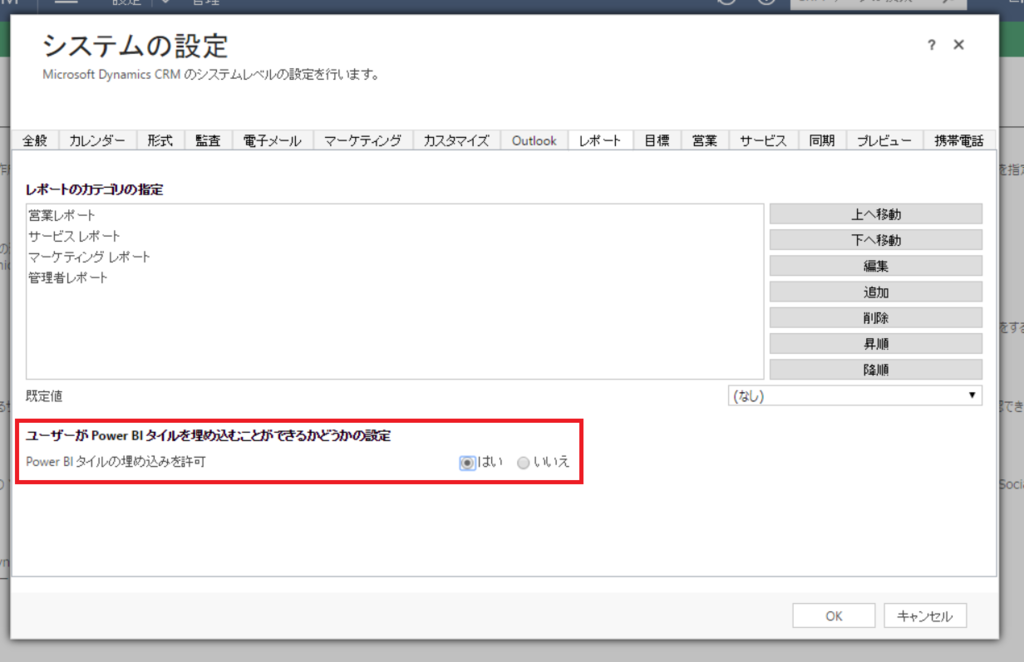Screen dimensions: 1024x662
Task: Sort categories with the 降順 button
Action: tap(876, 370)
